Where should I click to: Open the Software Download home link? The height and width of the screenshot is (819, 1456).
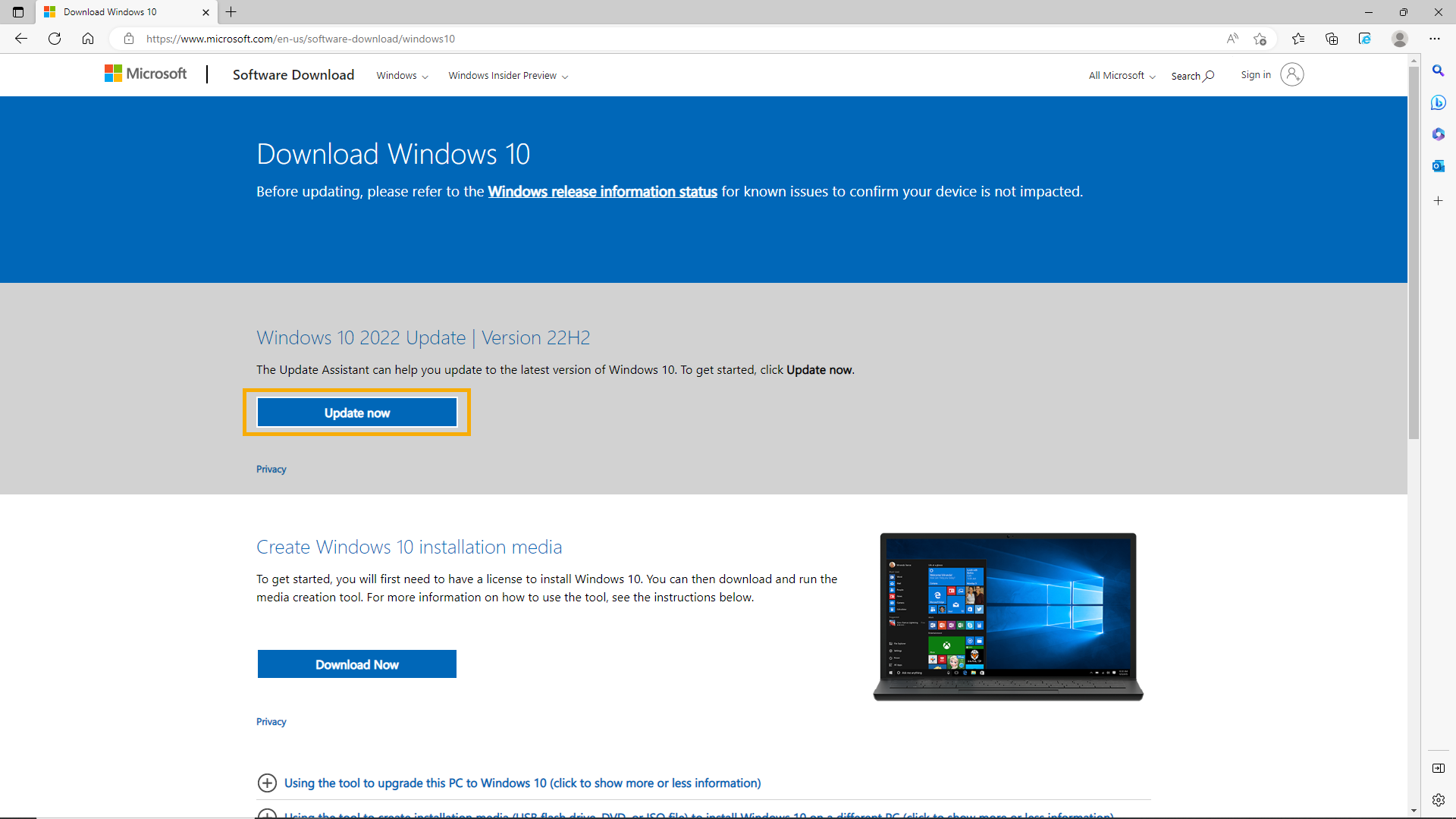coord(293,75)
